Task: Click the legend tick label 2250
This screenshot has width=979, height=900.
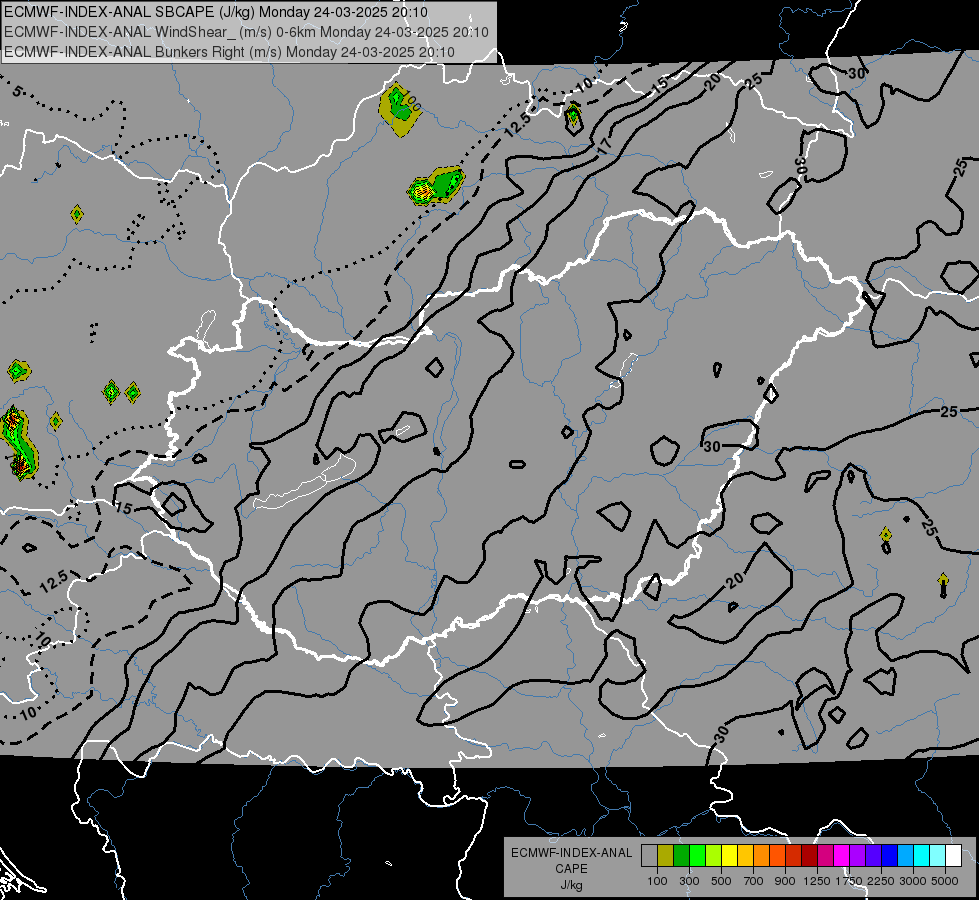Action: pyautogui.click(x=882, y=881)
